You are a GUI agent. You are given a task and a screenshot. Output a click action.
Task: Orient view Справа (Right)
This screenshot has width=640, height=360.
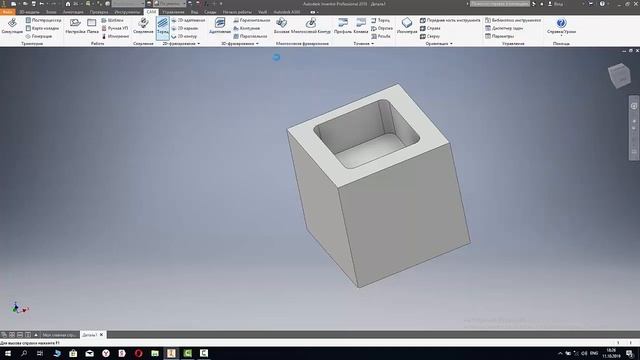tap(430, 28)
